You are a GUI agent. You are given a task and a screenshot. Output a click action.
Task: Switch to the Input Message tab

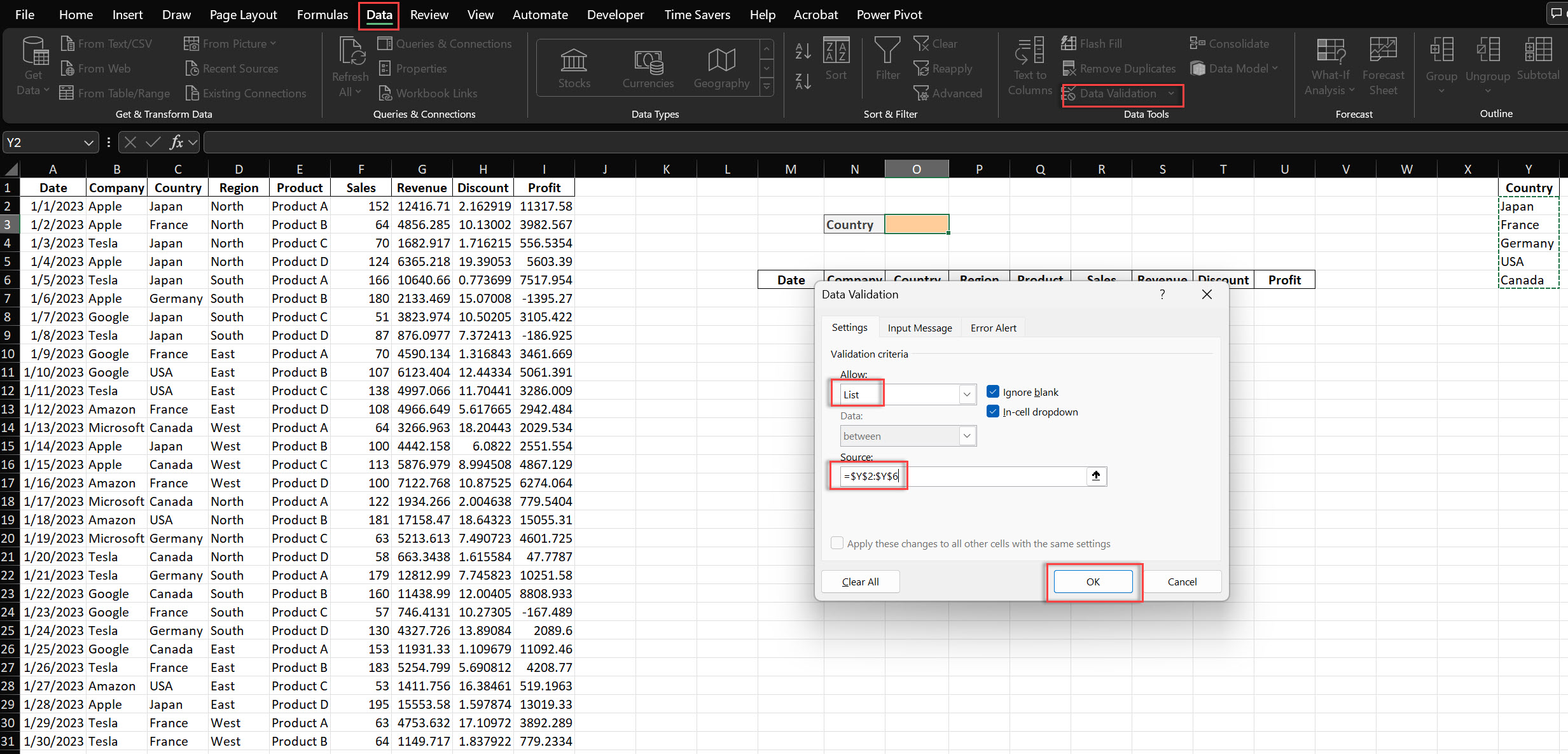[x=919, y=327]
